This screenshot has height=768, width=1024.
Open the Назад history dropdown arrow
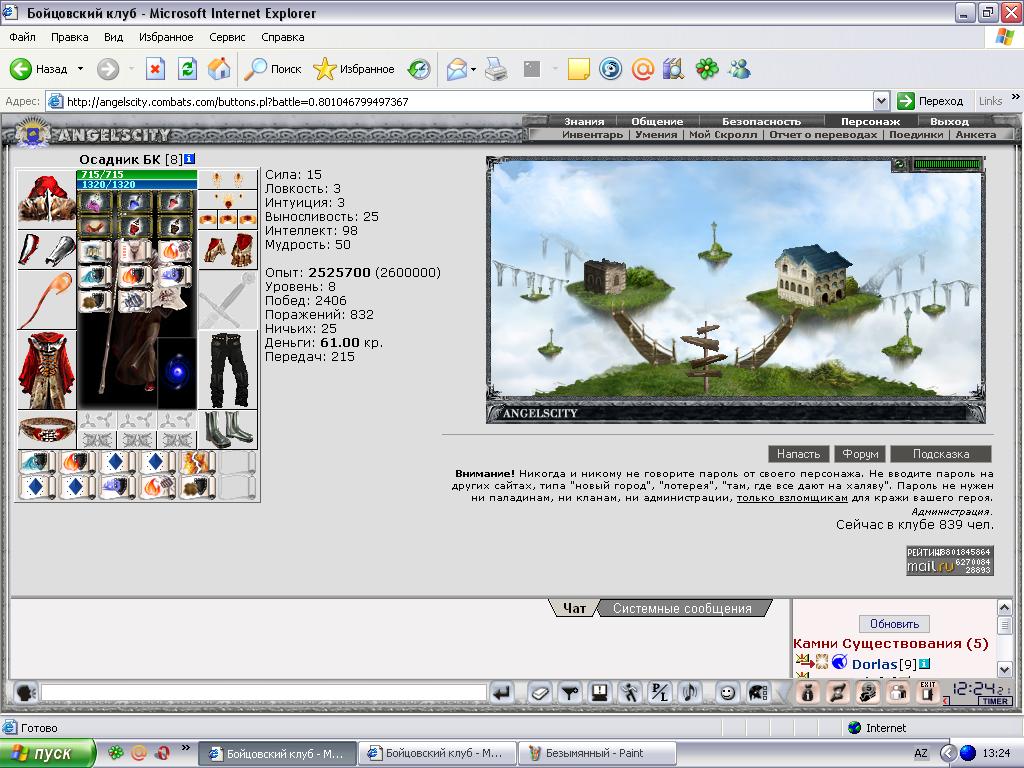[80, 69]
